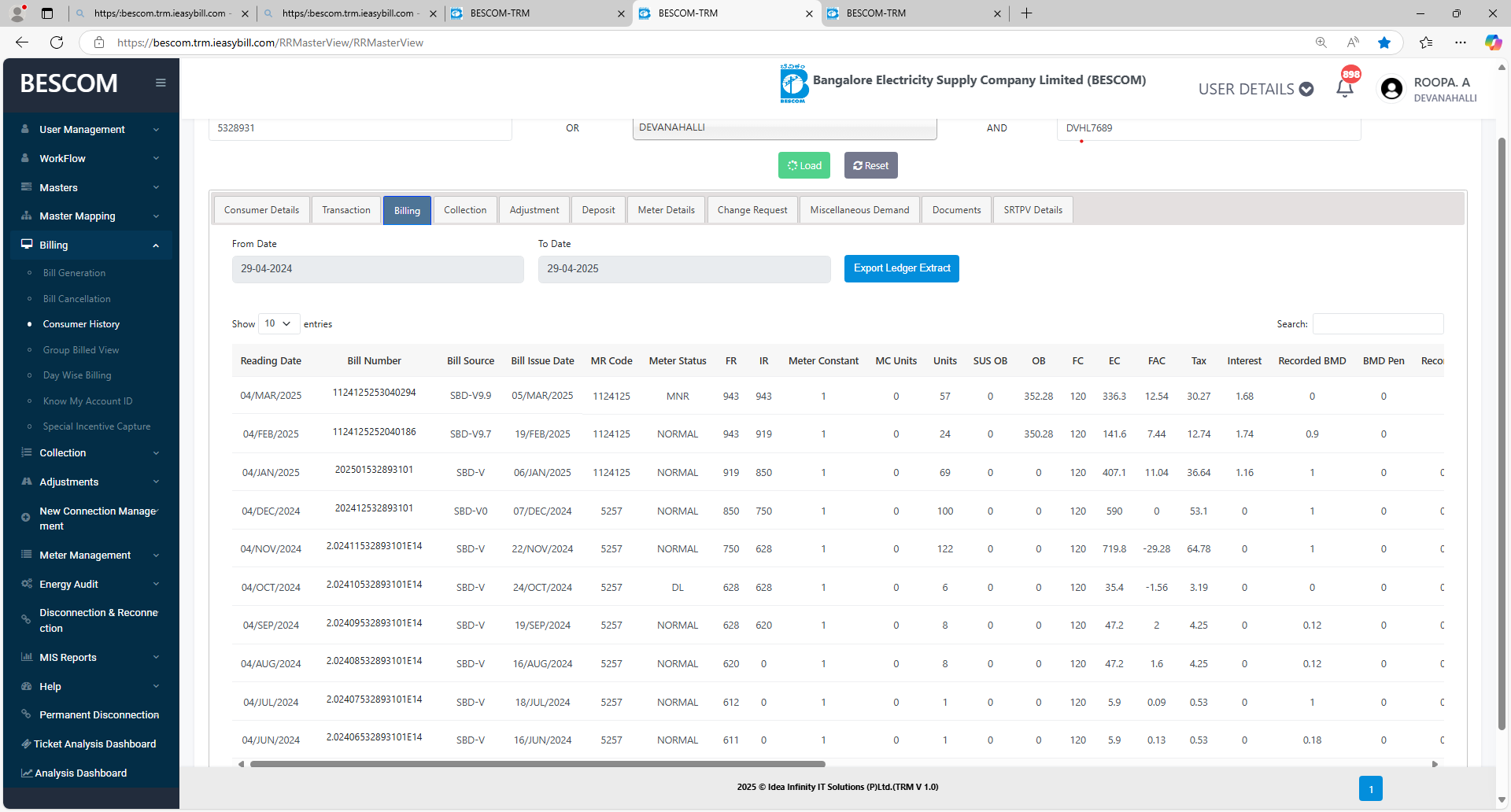Click the Billing monitor icon in sidebar
This screenshot has width=1511, height=812.
(x=27, y=245)
